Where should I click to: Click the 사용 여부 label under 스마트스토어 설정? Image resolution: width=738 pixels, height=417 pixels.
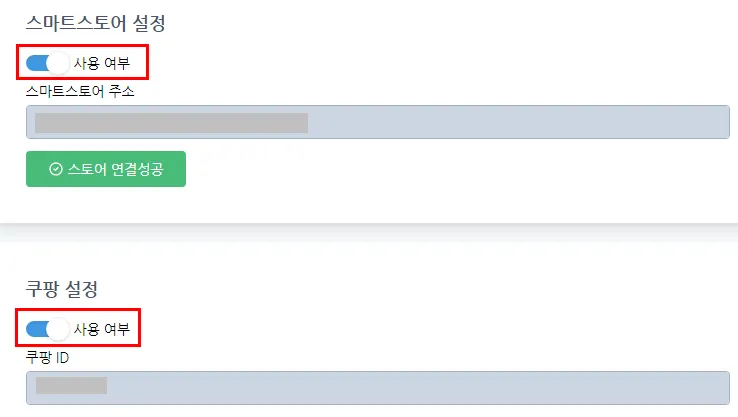pos(101,63)
